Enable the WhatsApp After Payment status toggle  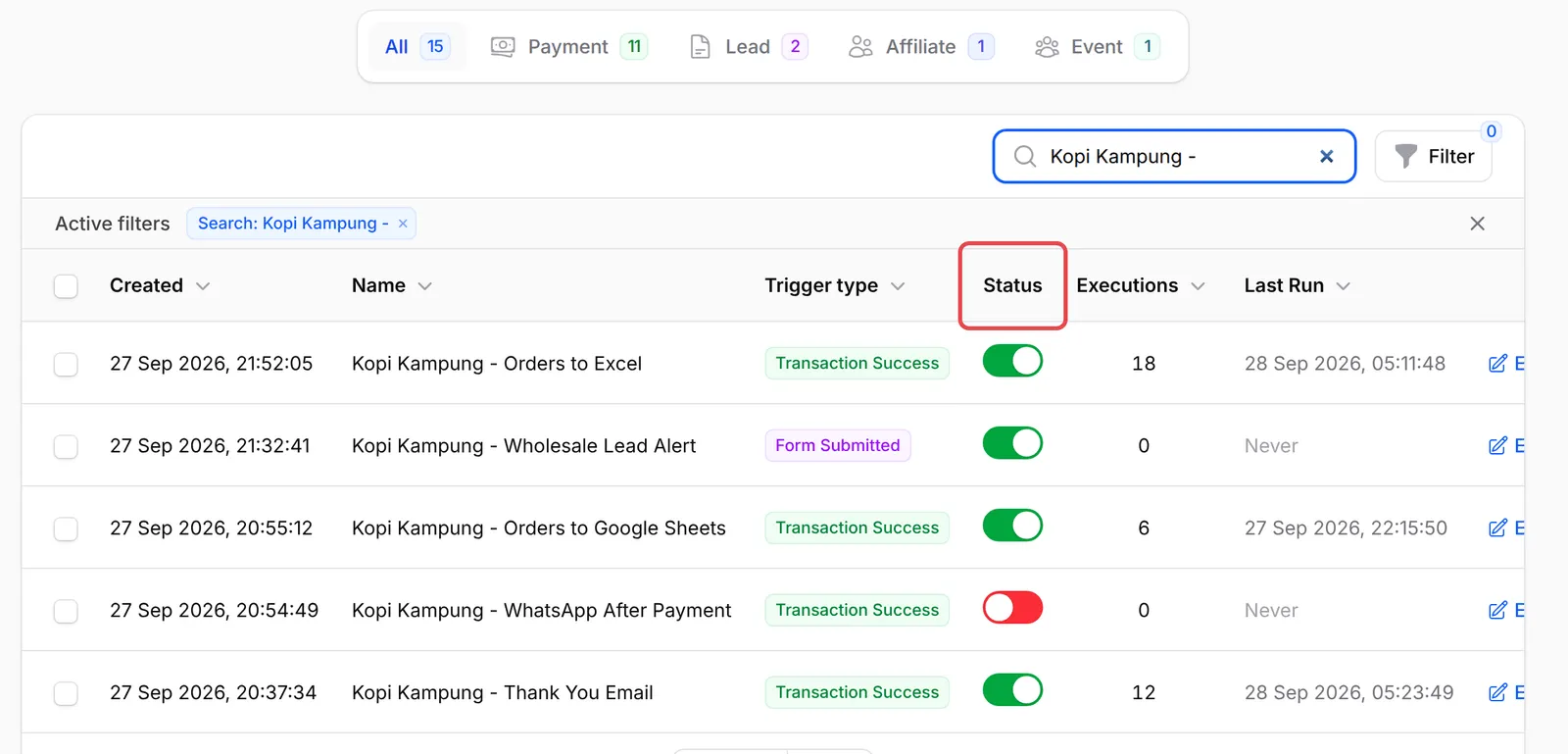pos(1012,608)
